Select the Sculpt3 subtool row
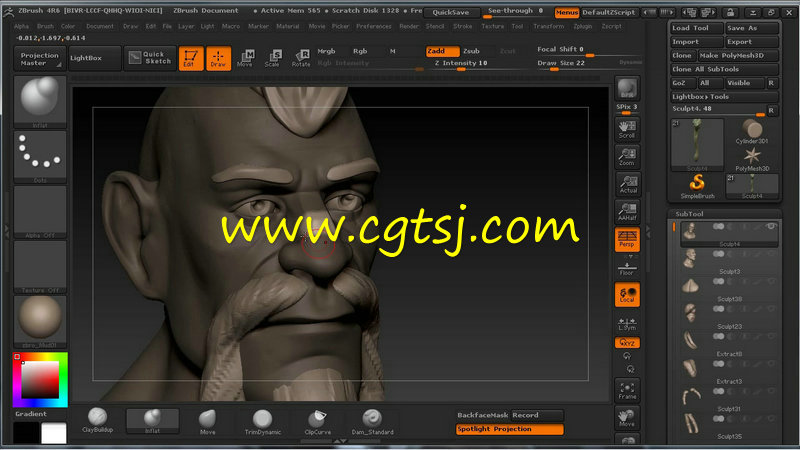Image resolution: width=800 pixels, height=450 pixels. coord(729,262)
